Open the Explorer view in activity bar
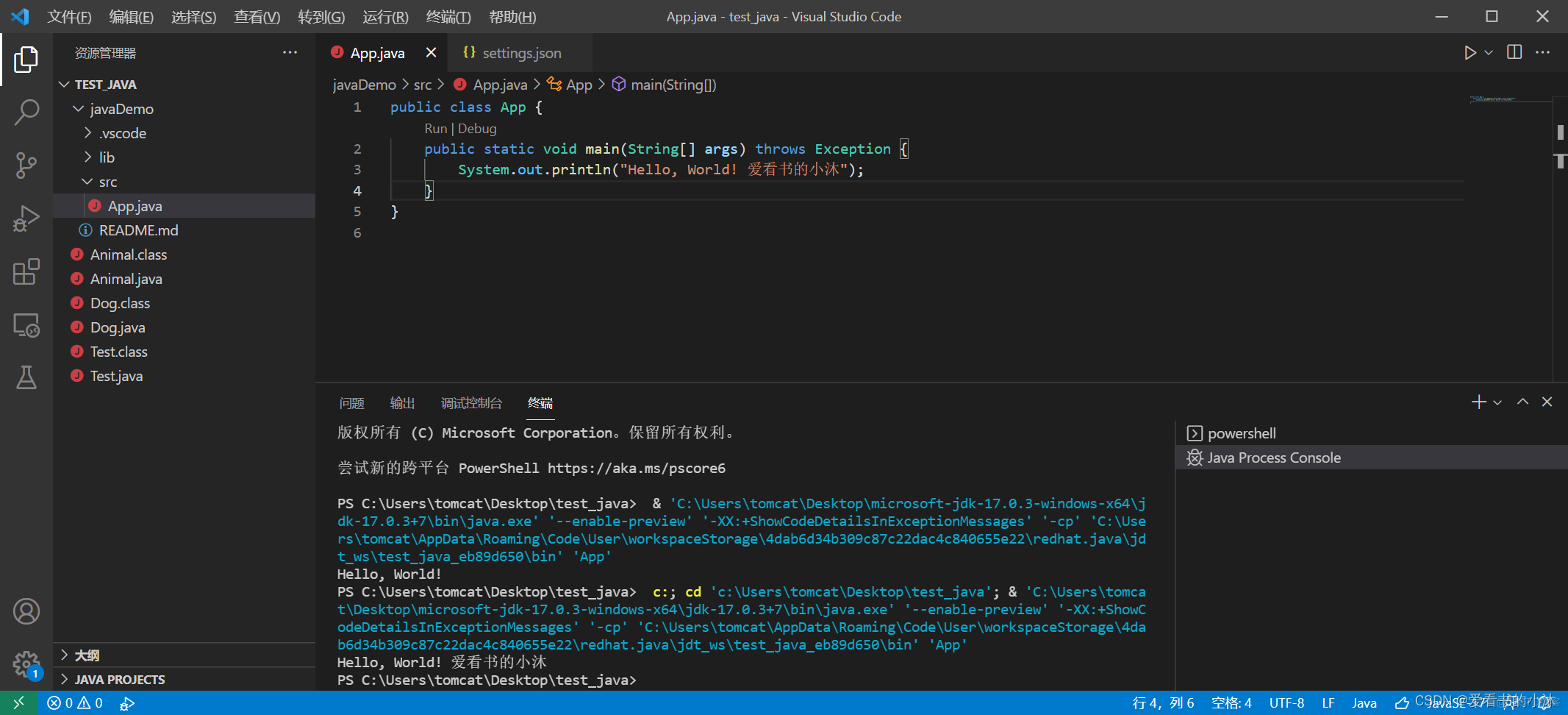The height and width of the screenshot is (715, 1568). (26, 60)
